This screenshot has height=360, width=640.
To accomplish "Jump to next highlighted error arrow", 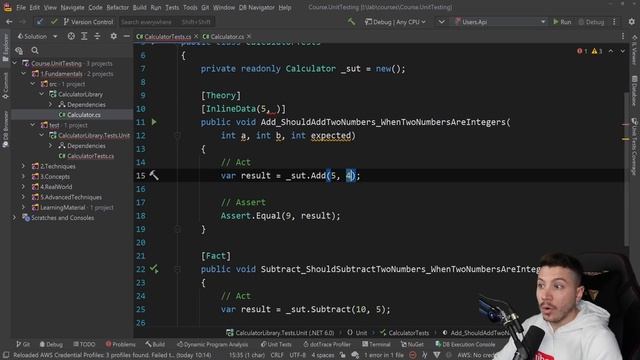I will click(622, 51).
